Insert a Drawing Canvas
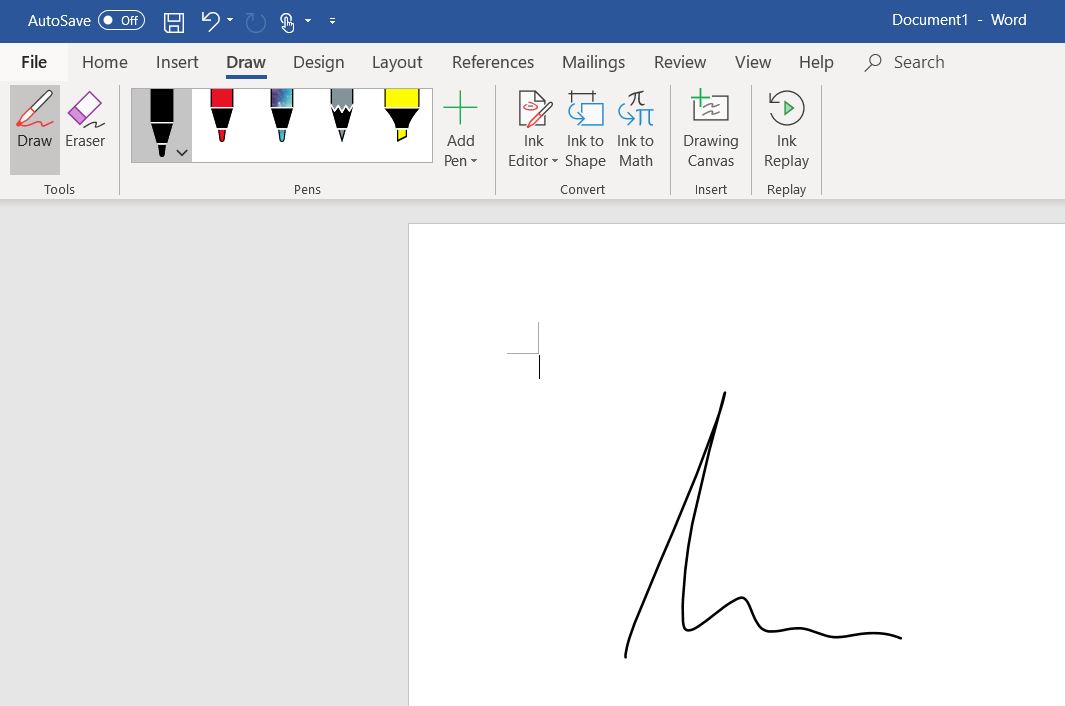Viewport: 1065px width, 706px height. pos(710,129)
